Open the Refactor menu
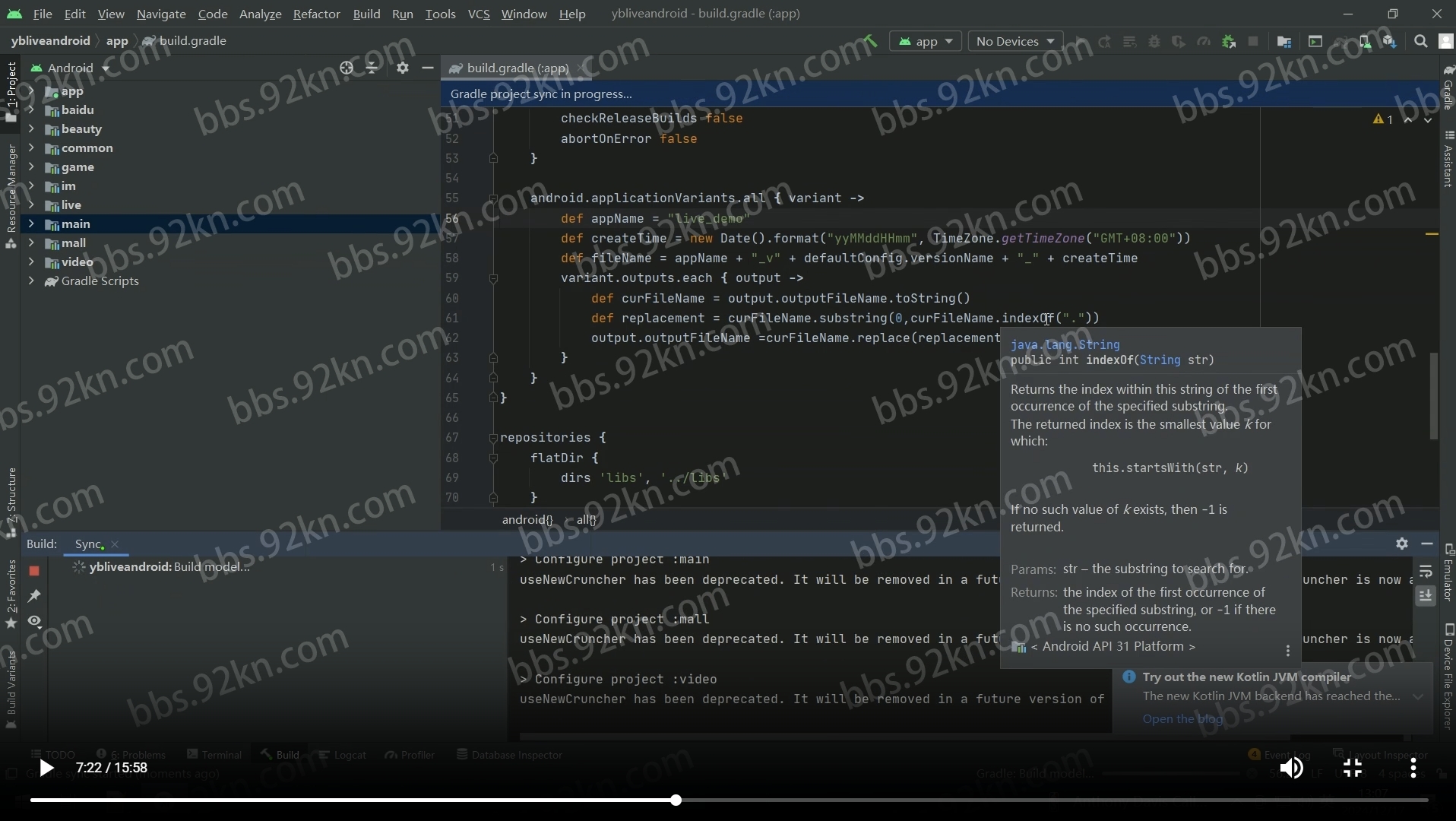 click(x=316, y=14)
